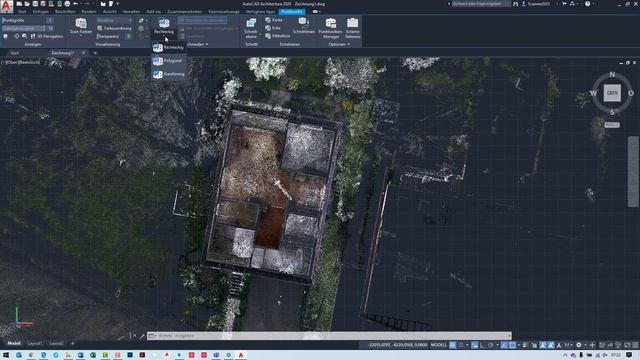The image size is (640, 360).
Task: Expand the Zuschneiden panel arrow
Action: click(x=207, y=44)
